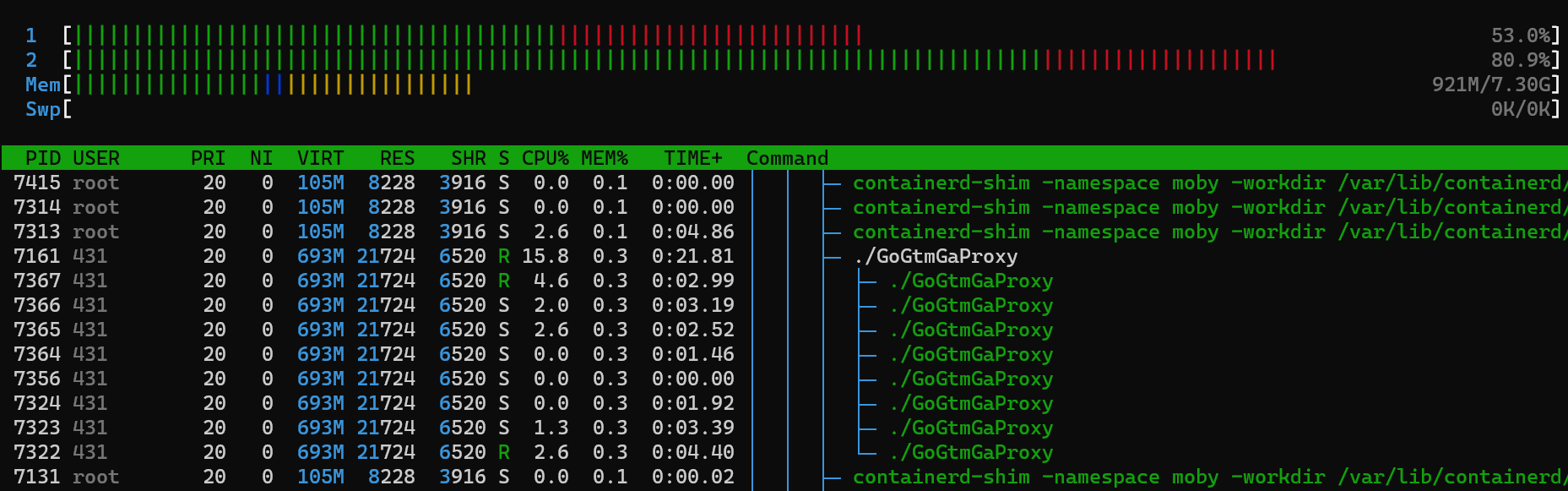Viewport: 1568px width, 491px height.
Task: Sort by VIRT column header
Action: click(x=321, y=158)
